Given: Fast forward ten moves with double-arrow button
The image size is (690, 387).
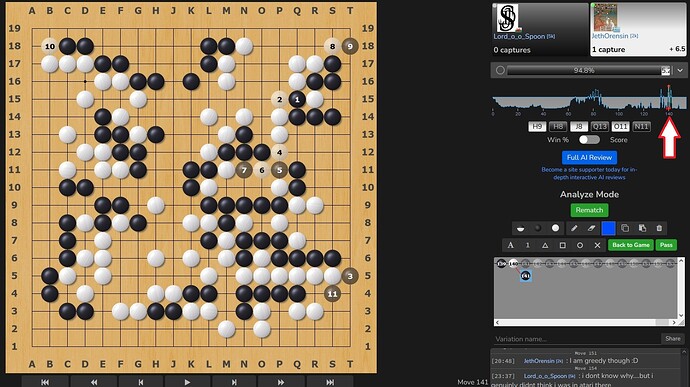Looking at the screenshot, I should tap(281, 382).
